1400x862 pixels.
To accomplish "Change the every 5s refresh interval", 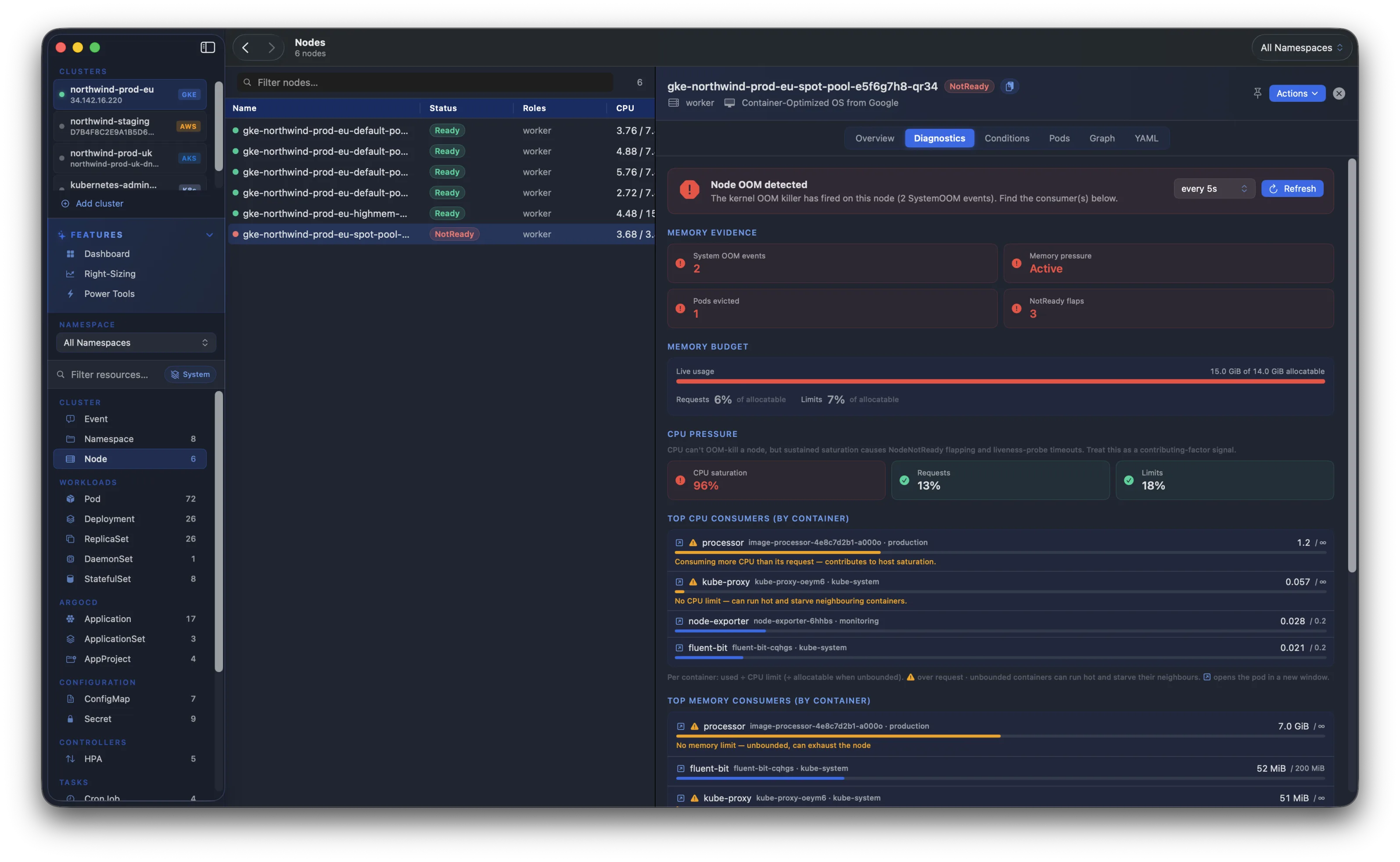I will click(1214, 189).
